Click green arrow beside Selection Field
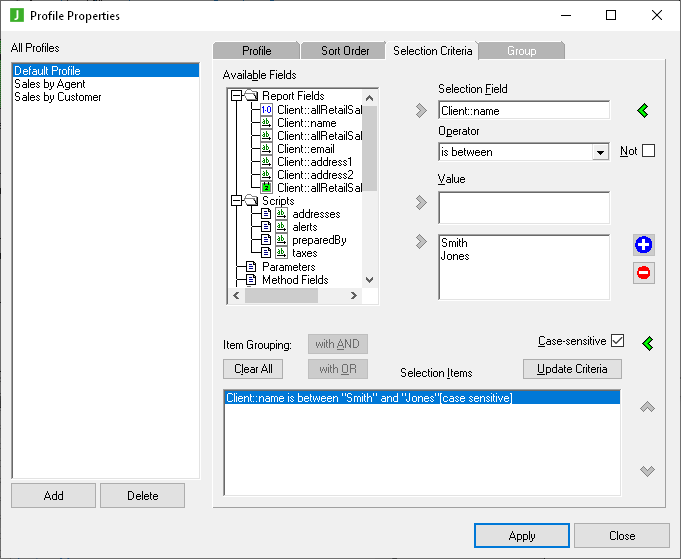 coord(643,111)
